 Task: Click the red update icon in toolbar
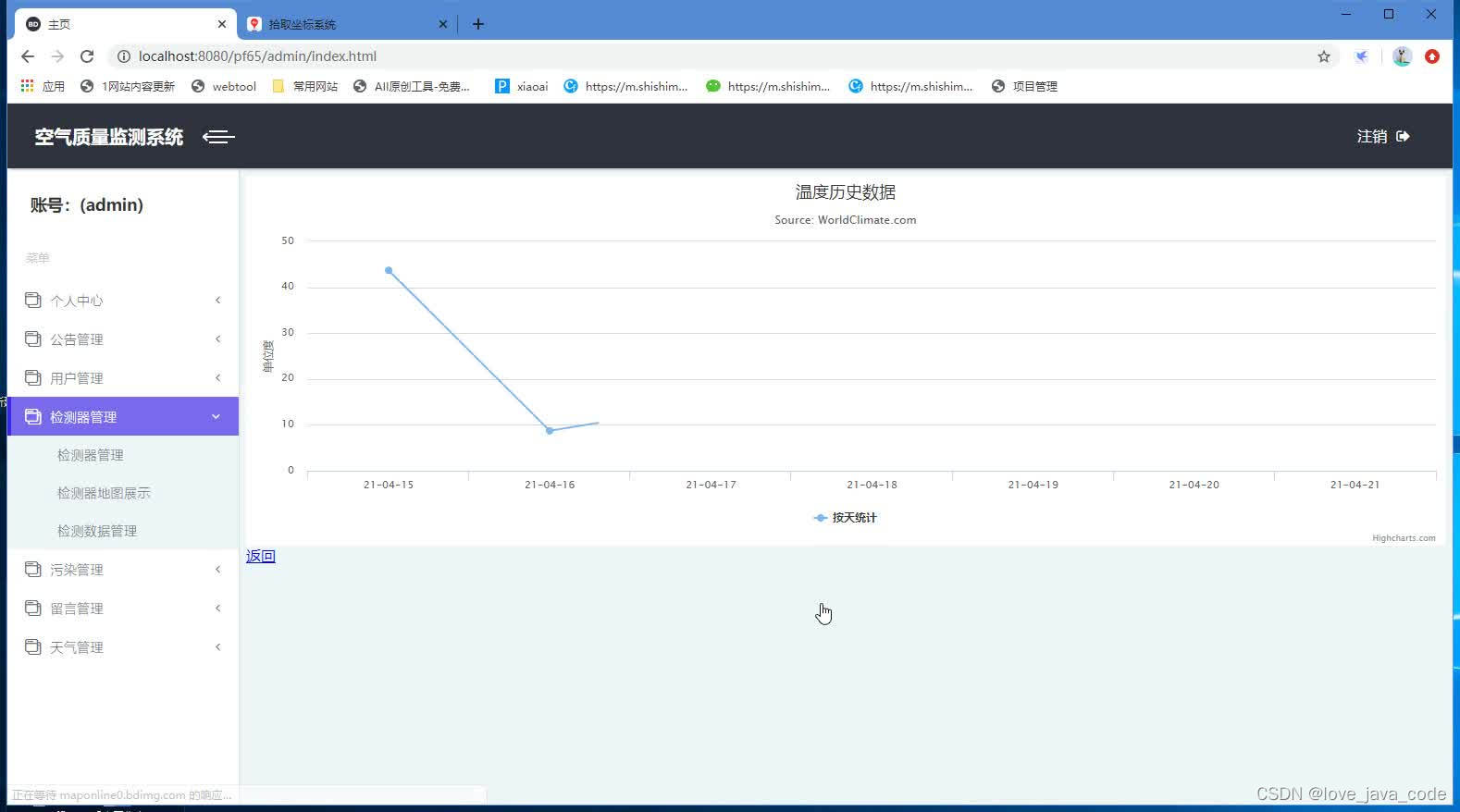[1432, 56]
